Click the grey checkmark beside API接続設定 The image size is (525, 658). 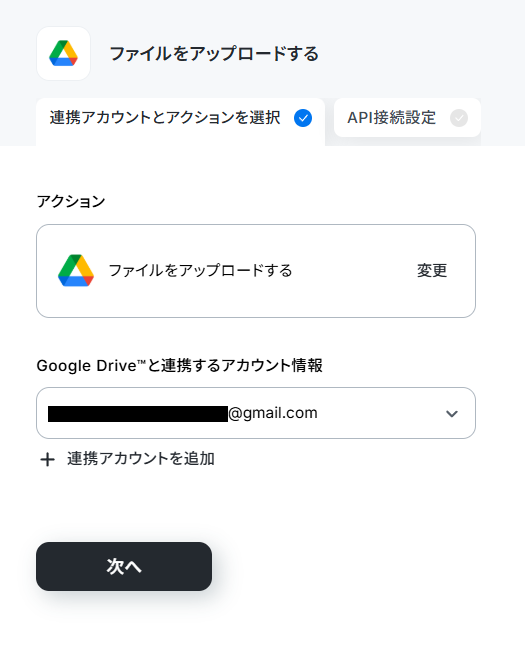tap(459, 118)
